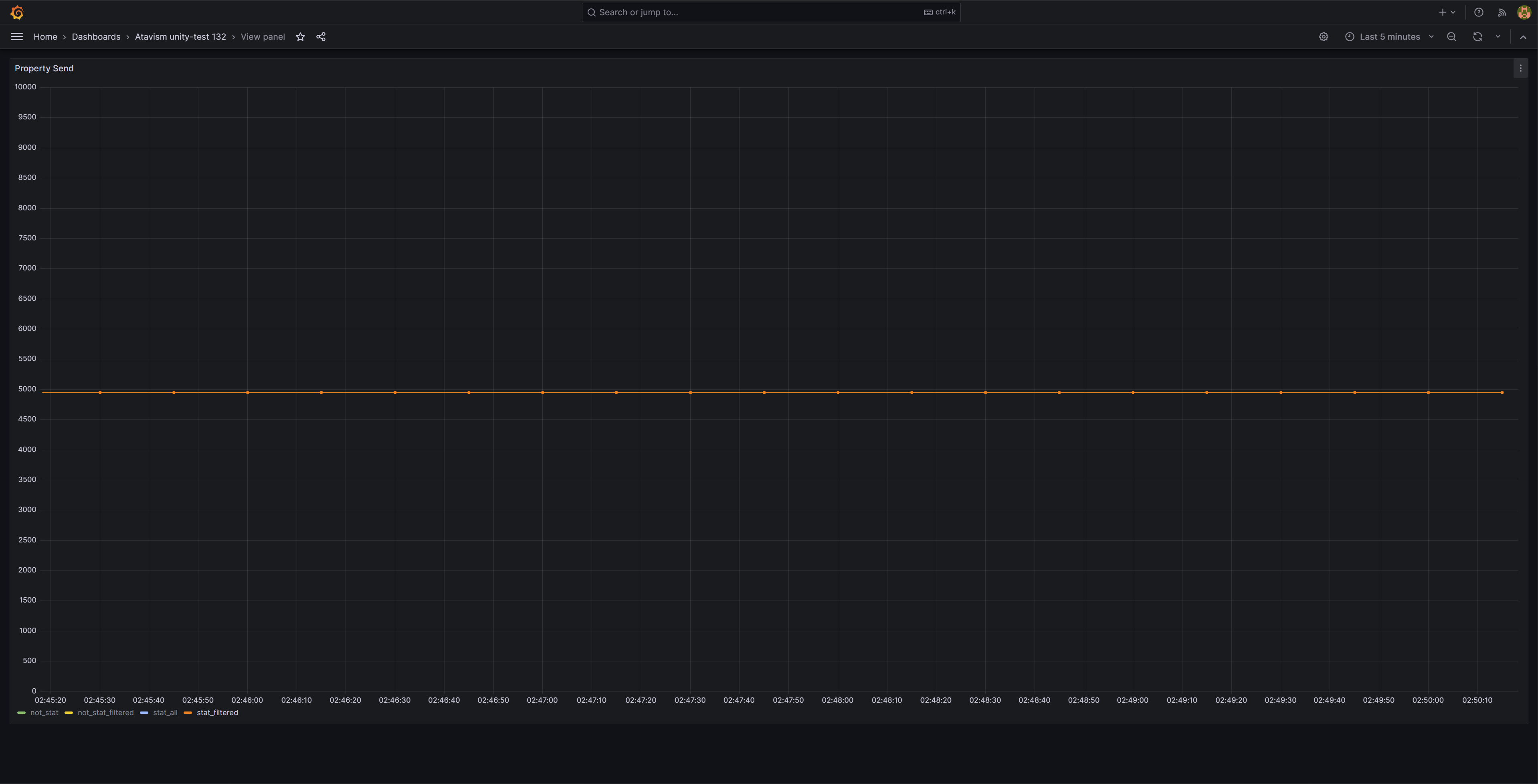Click the stat_filtered orange color swatch
Viewport: 1538px width, 784px height.
[x=188, y=713]
